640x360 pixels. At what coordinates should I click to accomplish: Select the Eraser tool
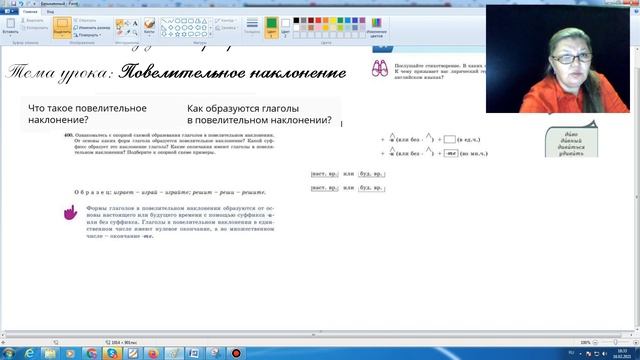[x=119, y=32]
